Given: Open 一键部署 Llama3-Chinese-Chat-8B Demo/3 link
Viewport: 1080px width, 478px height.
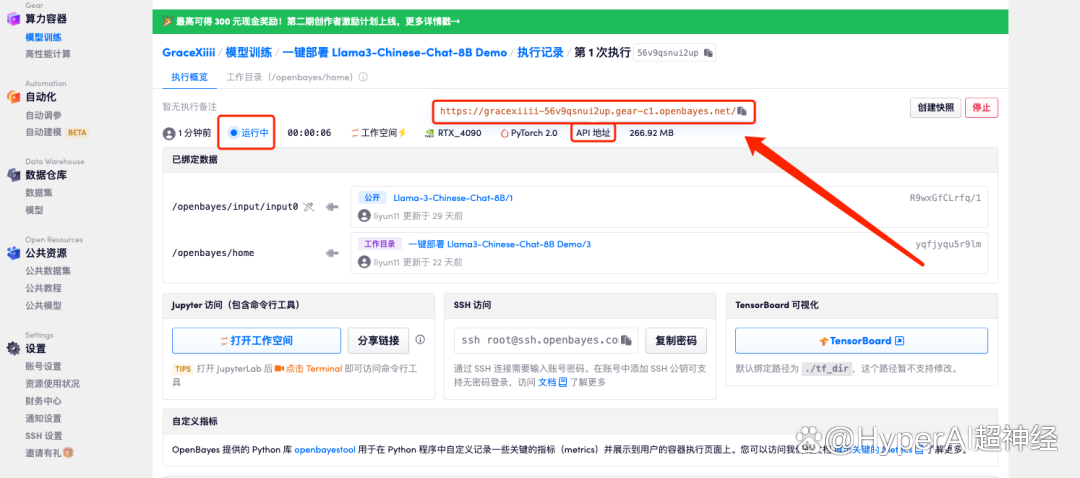Looking at the screenshot, I should pyautogui.click(x=499, y=244).
